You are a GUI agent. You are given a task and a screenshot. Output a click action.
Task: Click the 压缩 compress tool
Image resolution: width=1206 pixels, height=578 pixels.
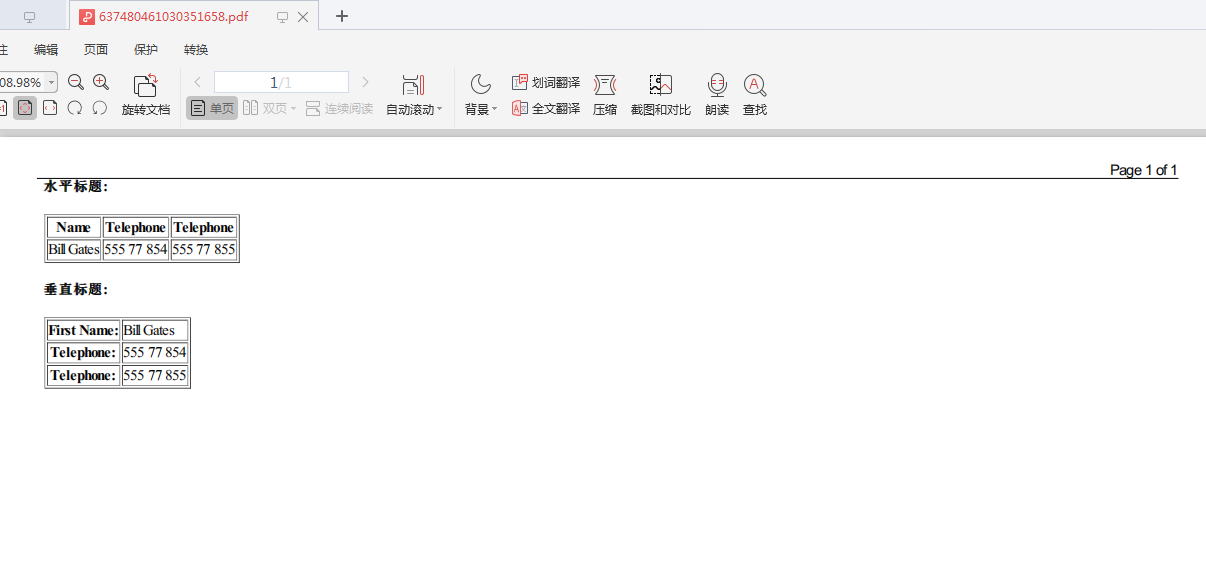[x=605, y=96]
